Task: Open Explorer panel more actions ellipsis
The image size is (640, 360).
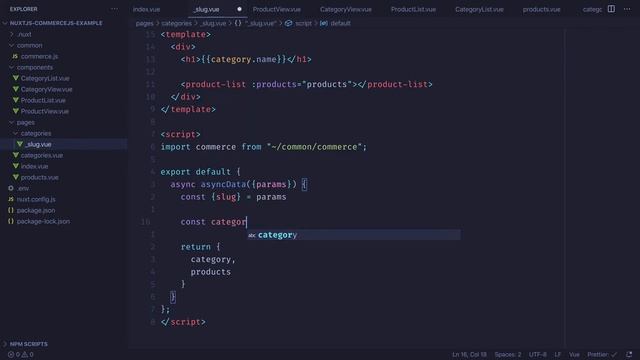Action: coord(114,9)
